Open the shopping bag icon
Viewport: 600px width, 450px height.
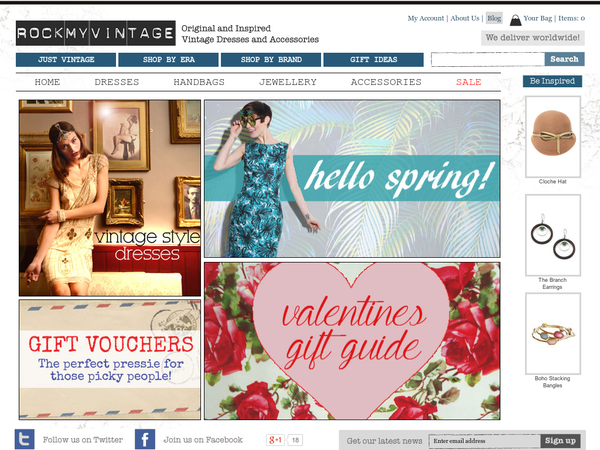tap(515, 20)
